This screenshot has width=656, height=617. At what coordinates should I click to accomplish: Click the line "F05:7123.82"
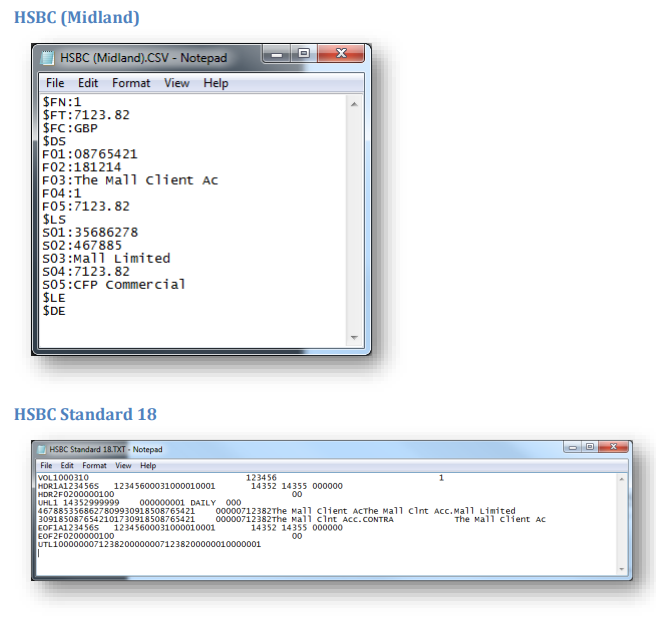pyautogui.click(x=86, y=206)
